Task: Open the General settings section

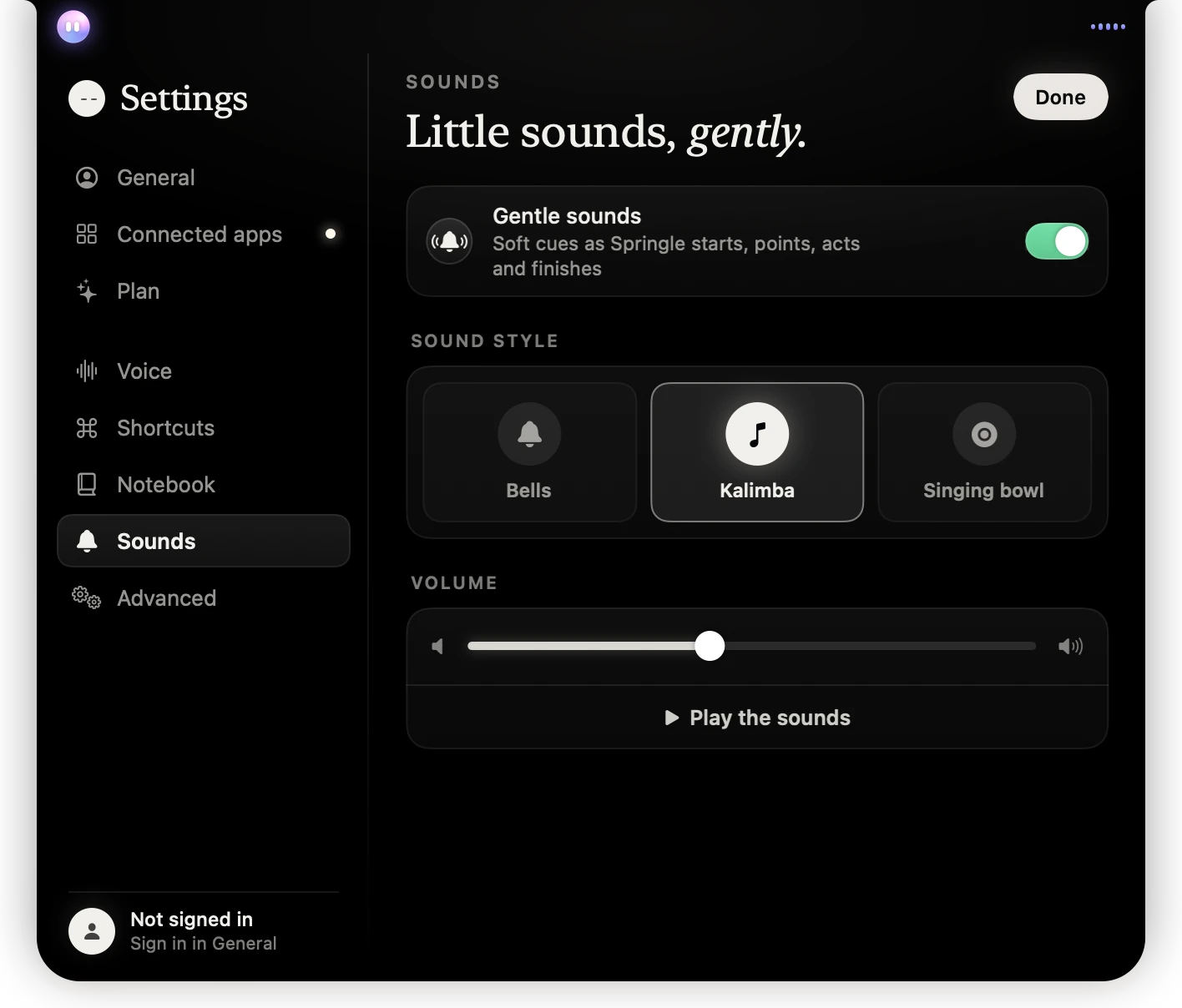Action: coord(204,178)
